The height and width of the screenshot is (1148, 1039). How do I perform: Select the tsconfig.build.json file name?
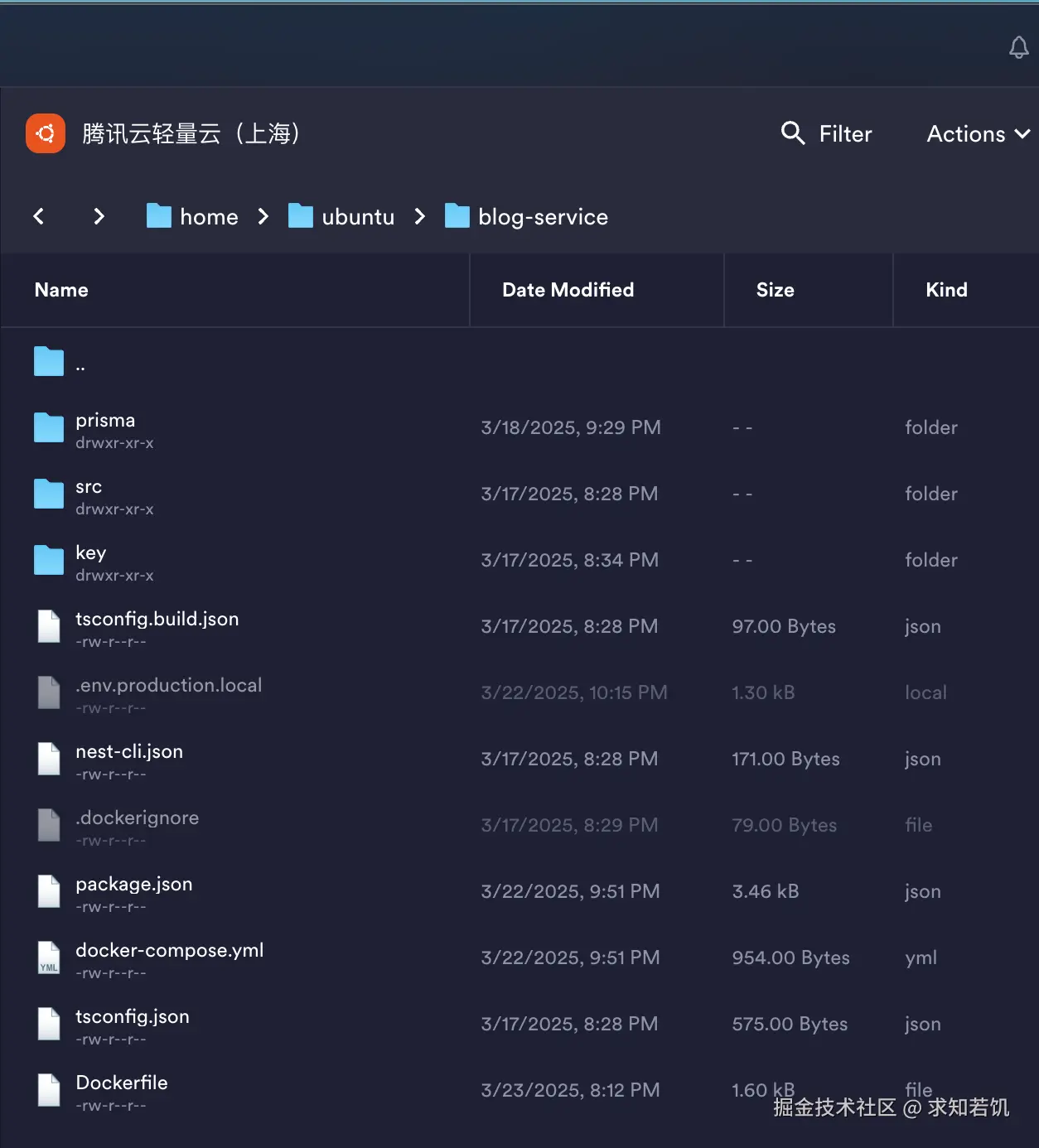click(x=157, y=619)
